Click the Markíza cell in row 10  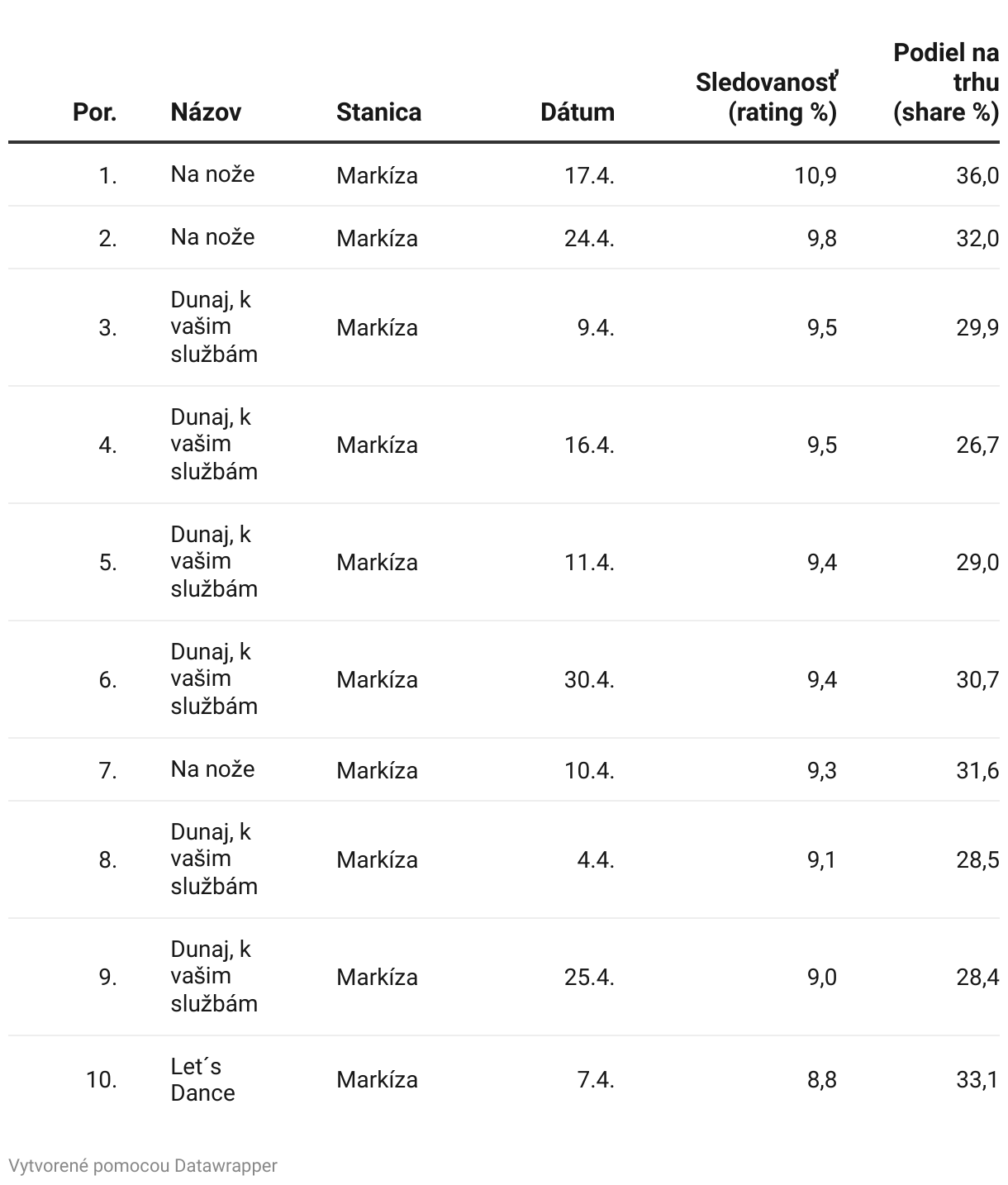[x=377, y=1079]
